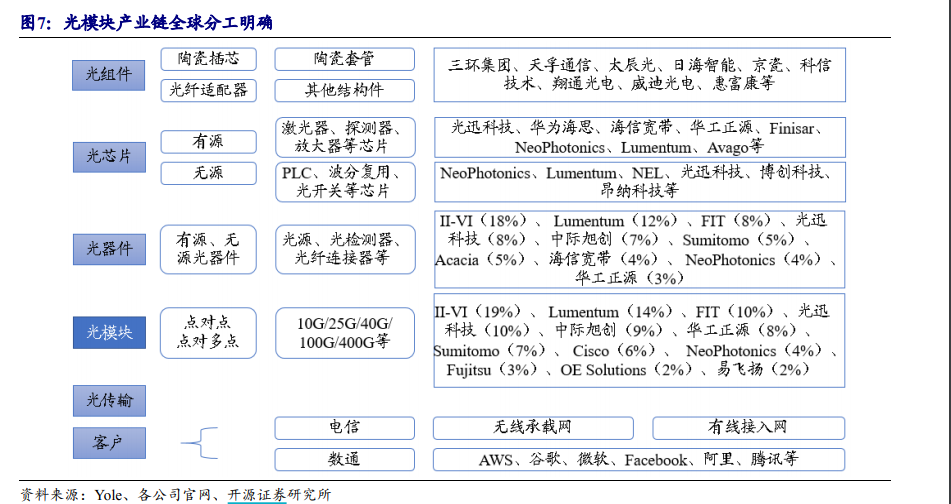Click the AWS、谷歌、微软、Facebook box

pos(639,459)
